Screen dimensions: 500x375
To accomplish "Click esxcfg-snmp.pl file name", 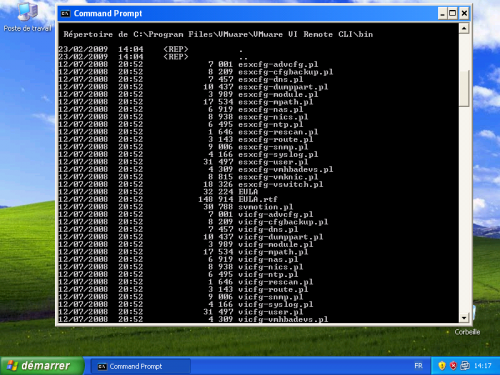I will click(x=273, y=147).
